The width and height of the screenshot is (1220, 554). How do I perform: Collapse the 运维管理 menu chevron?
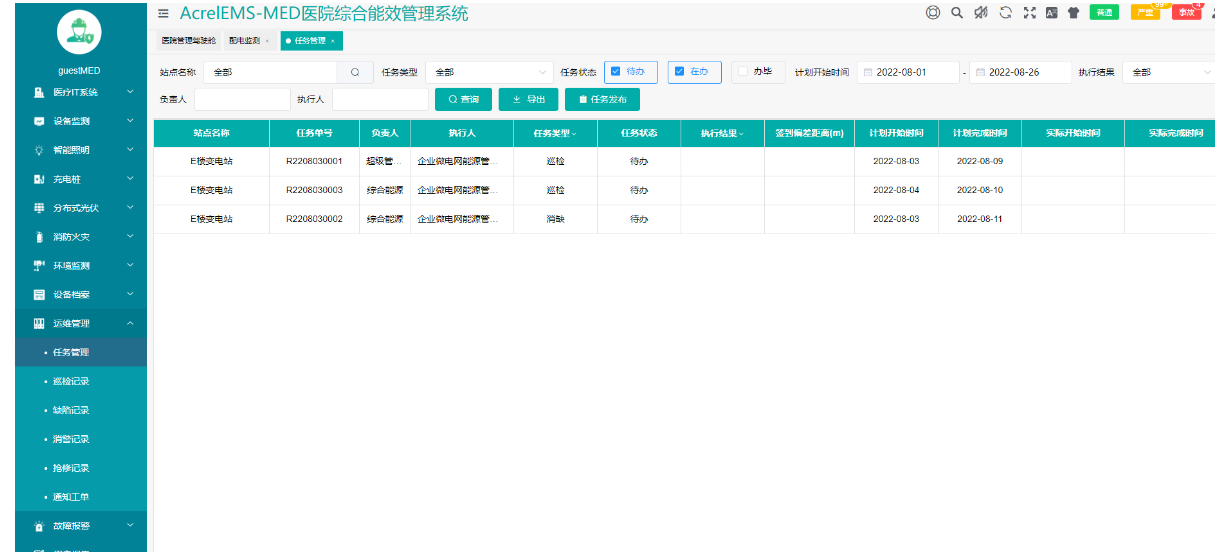(130, 324)
